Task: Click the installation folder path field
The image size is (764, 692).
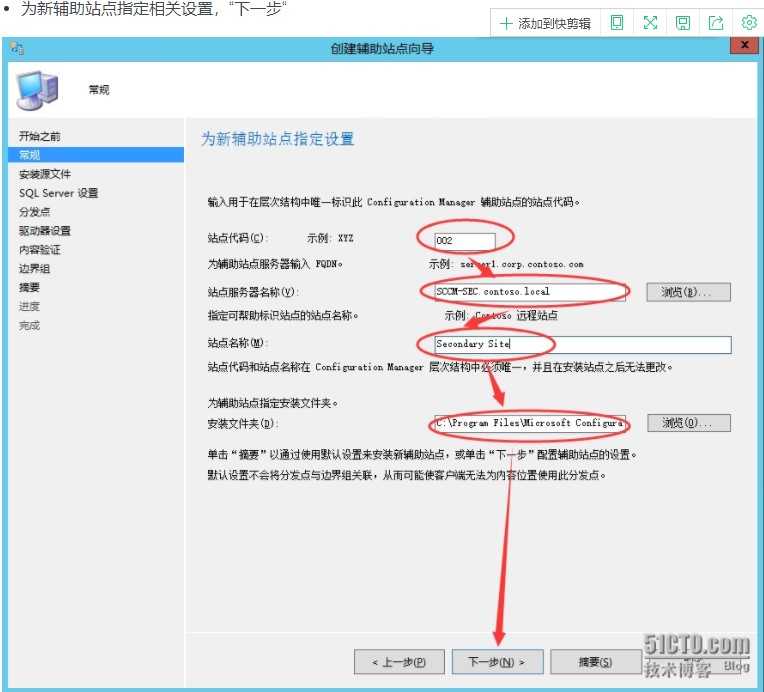Action: click(530, 423)
